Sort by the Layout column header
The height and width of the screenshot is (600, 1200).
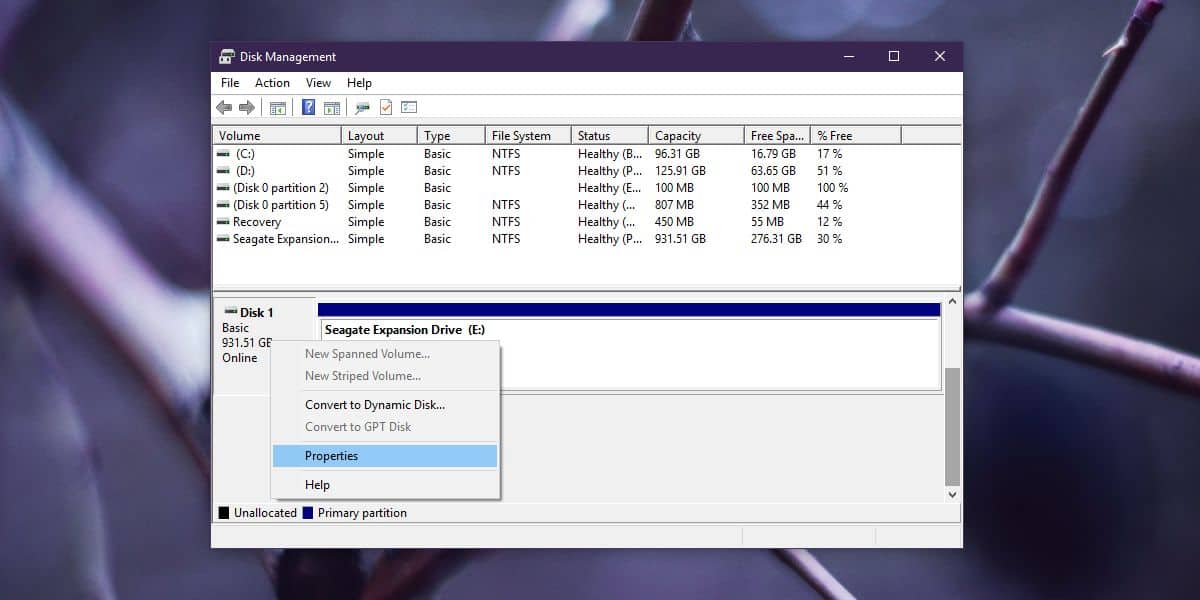[379, 135]
